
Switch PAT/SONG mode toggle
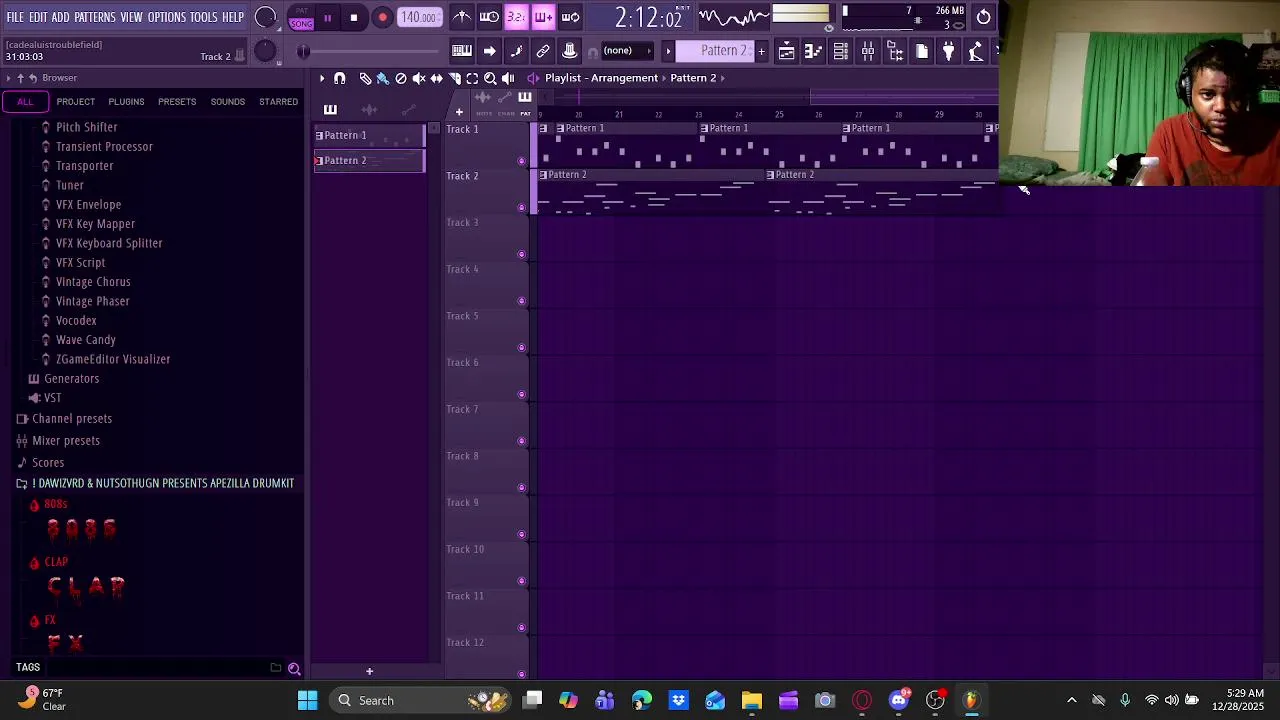(301, 18)
